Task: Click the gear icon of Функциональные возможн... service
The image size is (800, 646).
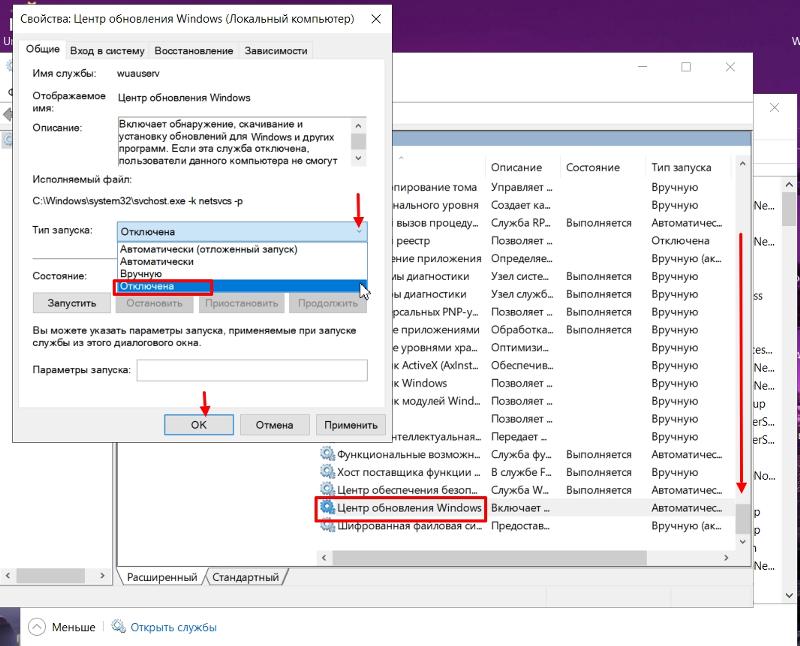Action: click(x=327, y=454)
